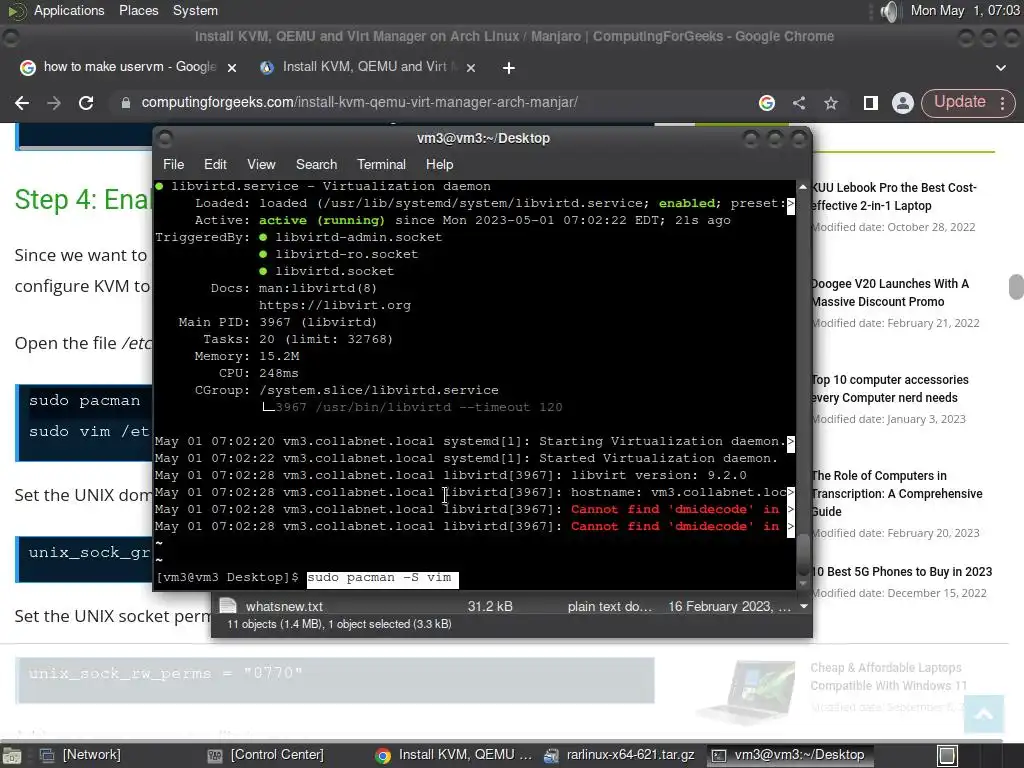1024x768 pixels.
Task: Open the Places menu in top panel
Action: pyautogui.click(x=138, y=10)
